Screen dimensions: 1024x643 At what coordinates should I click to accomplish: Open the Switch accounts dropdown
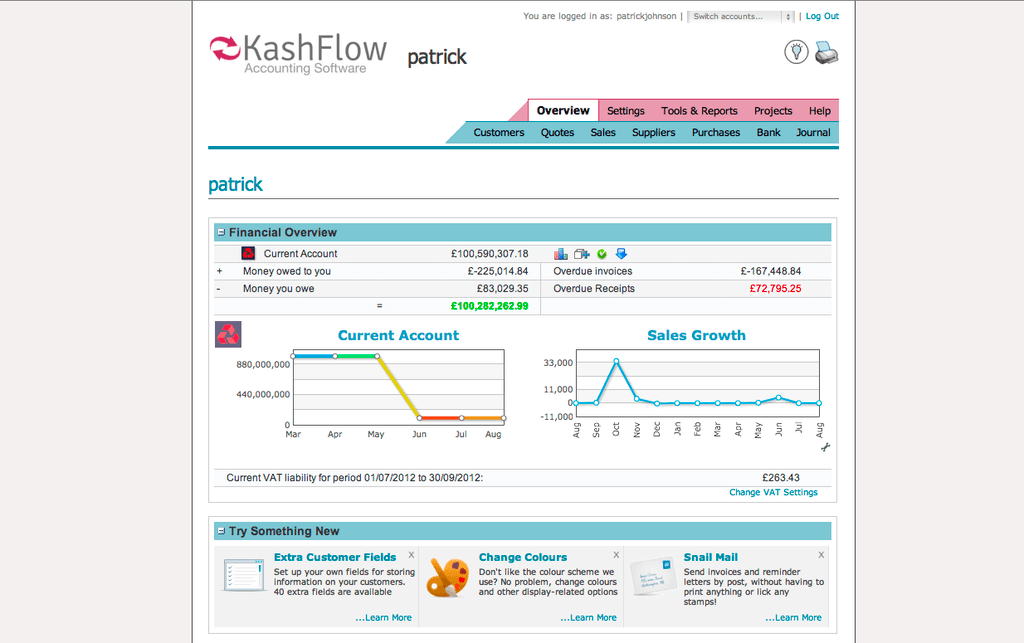coord(742,17)
